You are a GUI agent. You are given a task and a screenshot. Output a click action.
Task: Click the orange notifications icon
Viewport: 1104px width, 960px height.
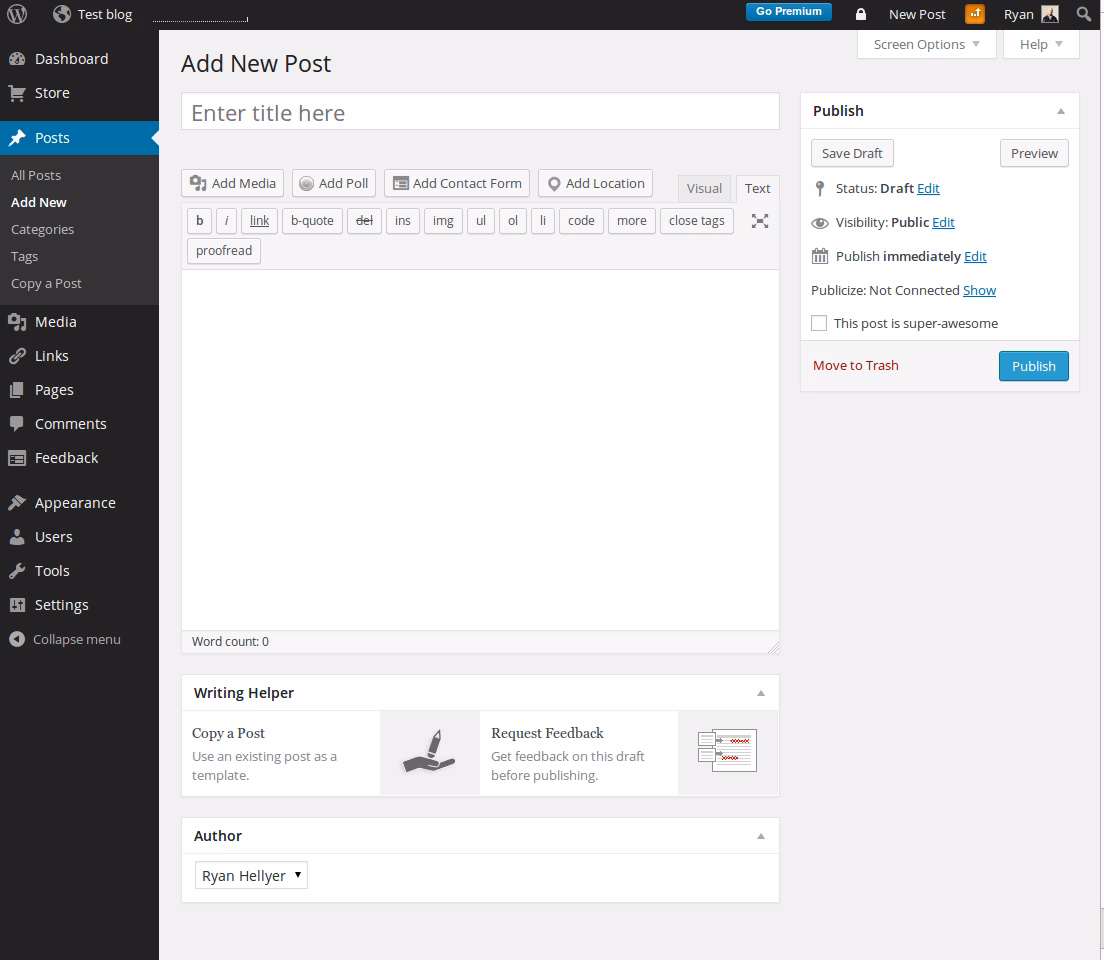tap(974, 14)
